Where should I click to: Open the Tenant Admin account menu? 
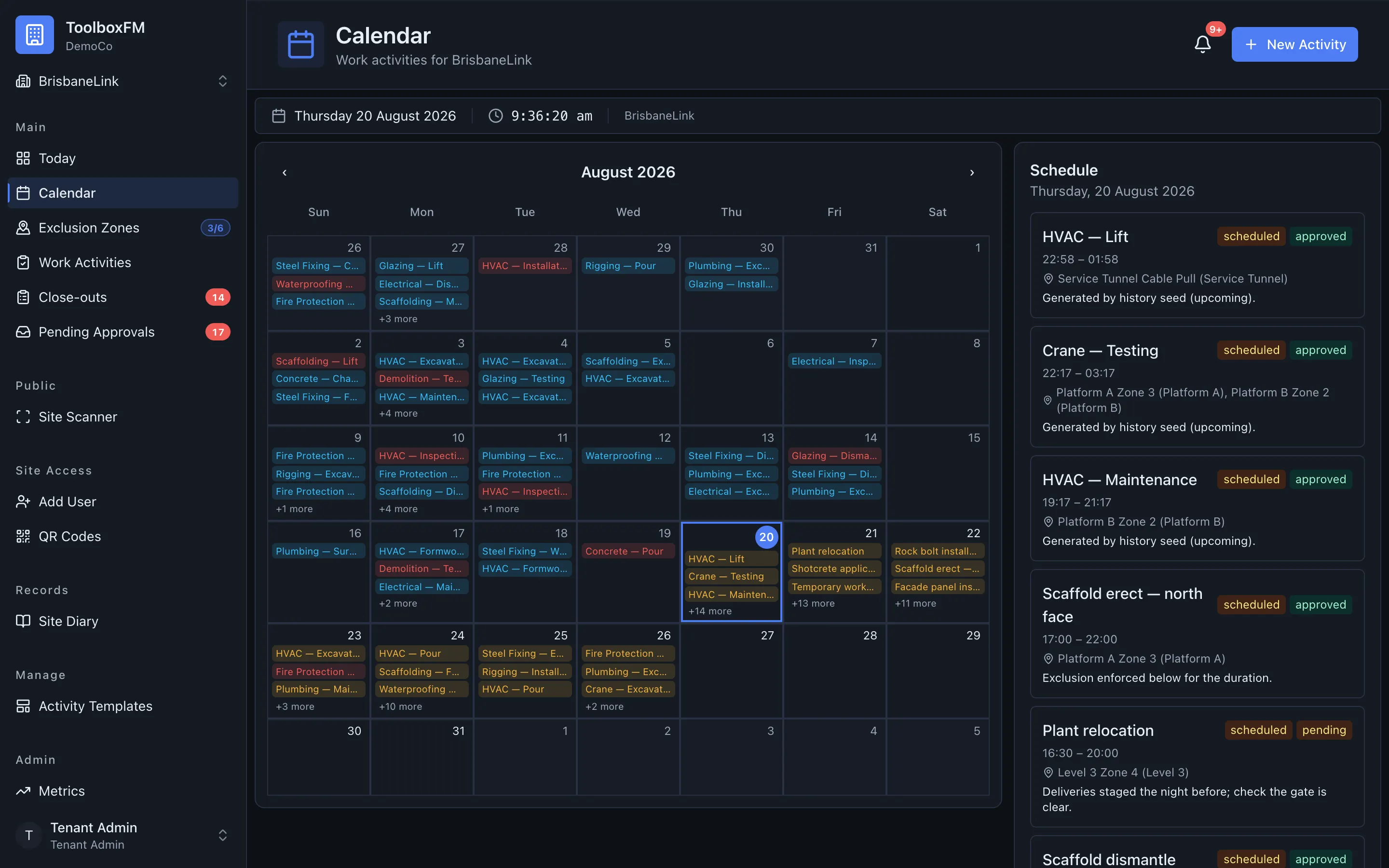click(123, 835)
